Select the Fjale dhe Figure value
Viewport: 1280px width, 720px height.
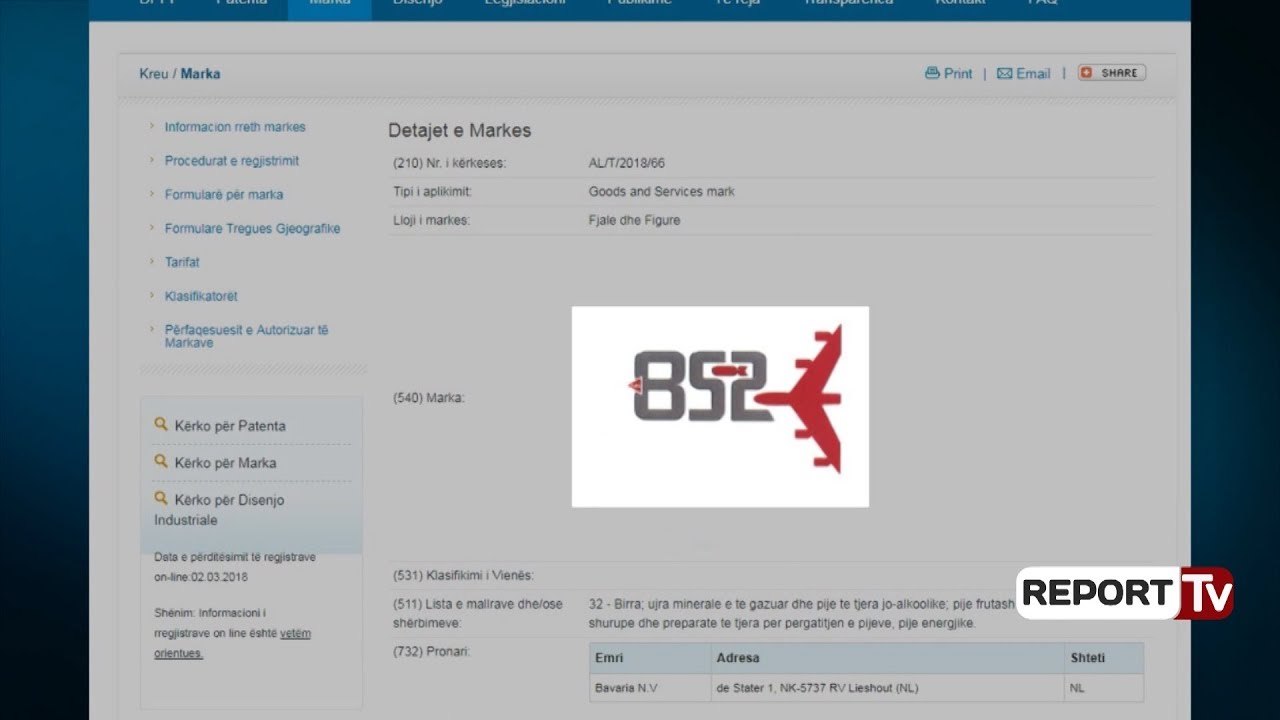(x=634, y=220)
